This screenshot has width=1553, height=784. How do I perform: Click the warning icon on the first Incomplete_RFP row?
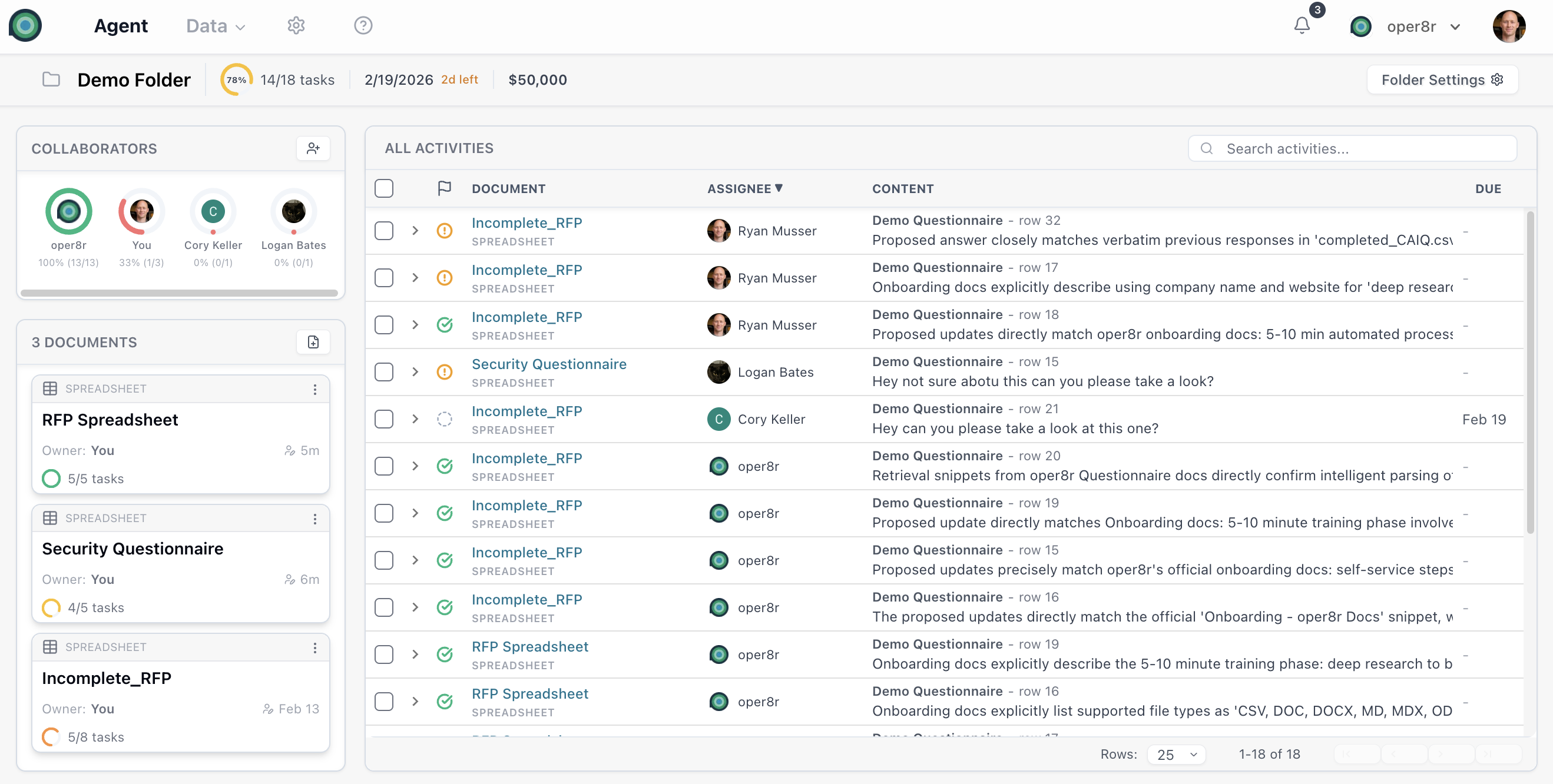(x=444, y=231)
